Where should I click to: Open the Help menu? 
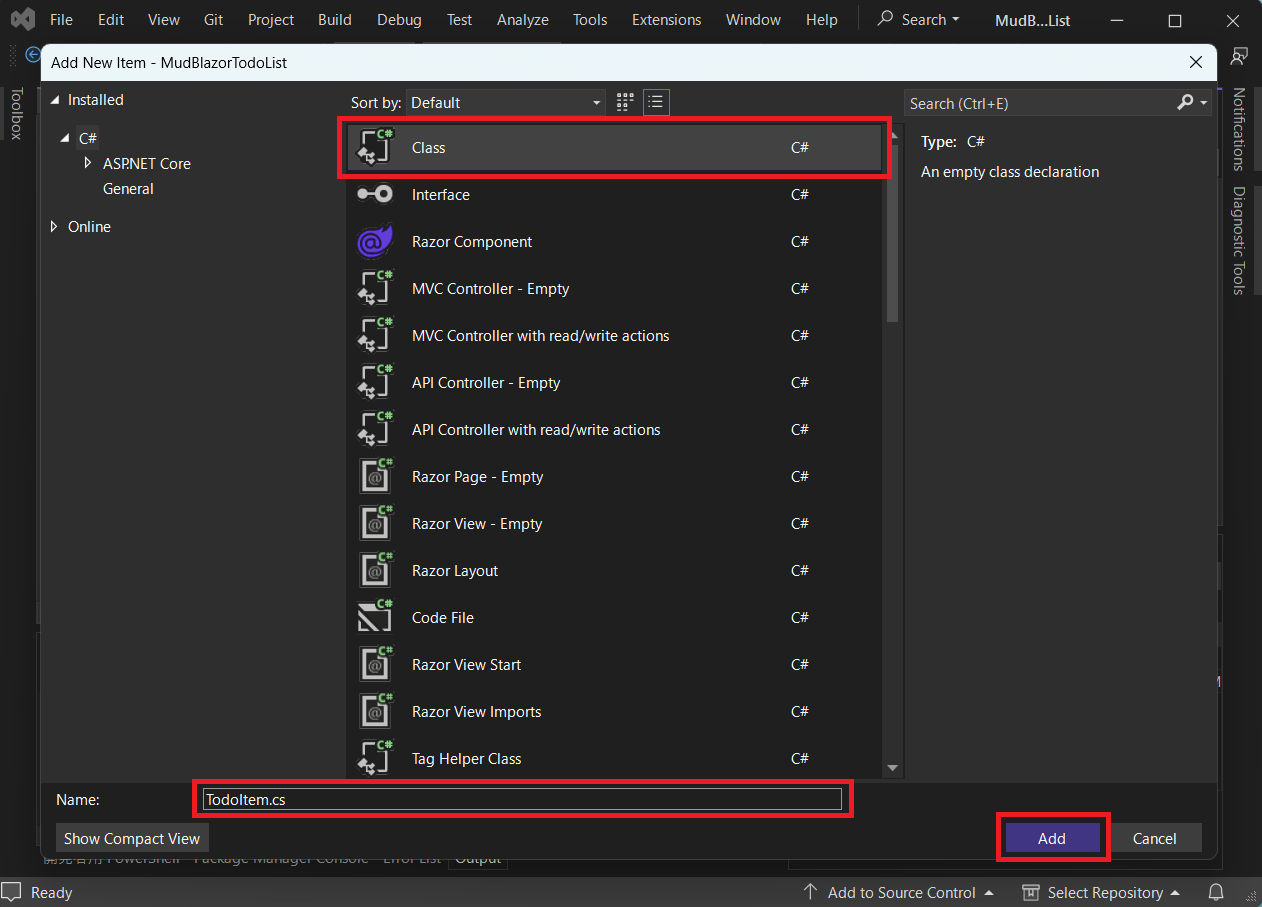(822, 19)
